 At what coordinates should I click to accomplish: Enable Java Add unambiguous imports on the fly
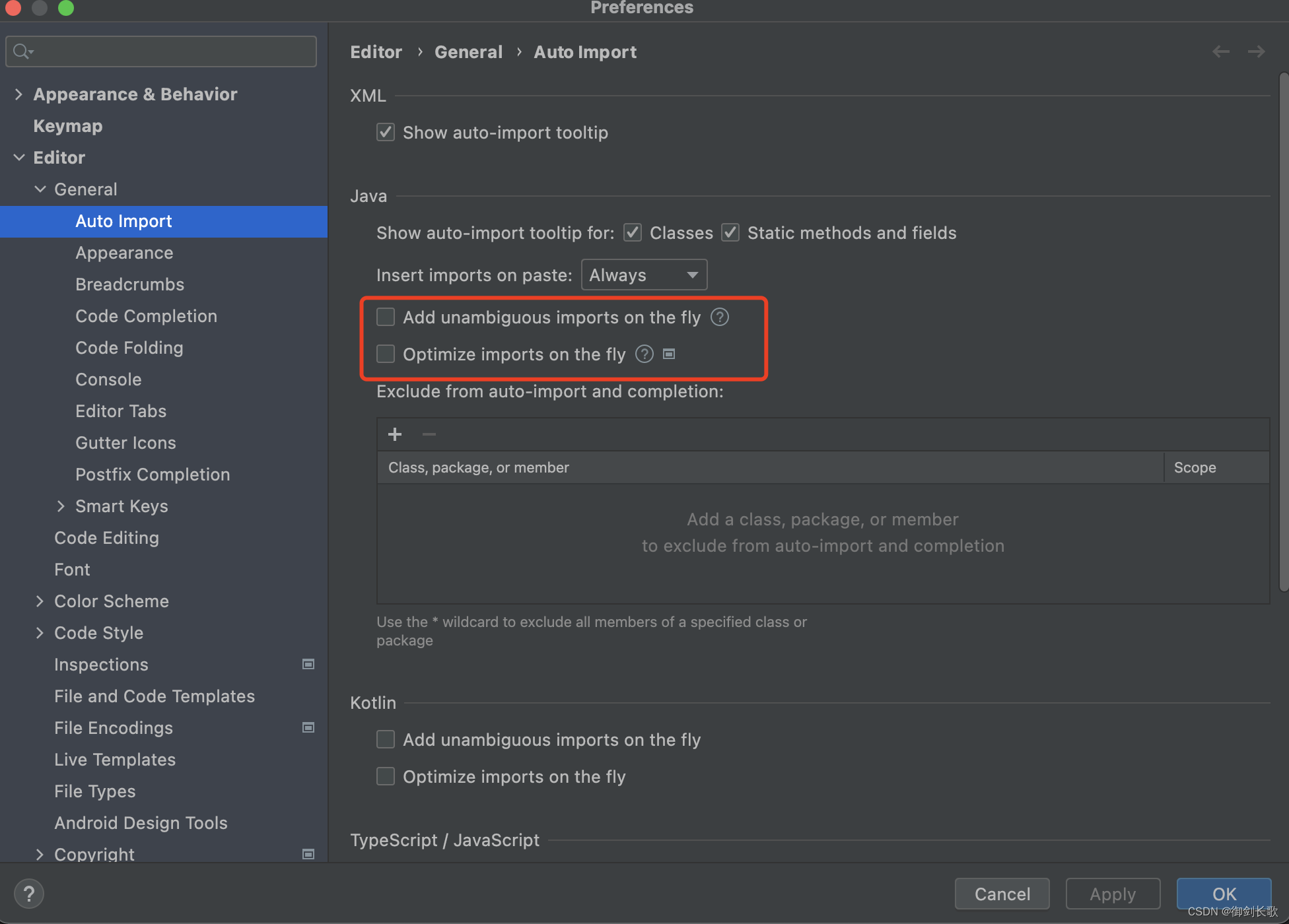386,317
